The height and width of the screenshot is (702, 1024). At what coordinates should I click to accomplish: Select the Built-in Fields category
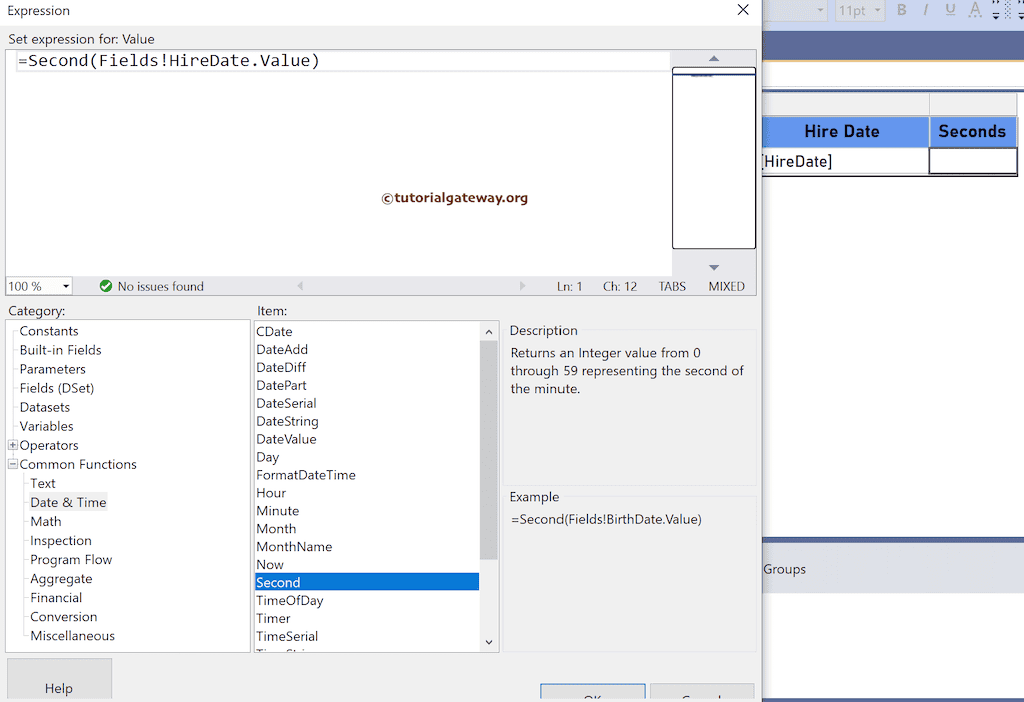(61, 350)
